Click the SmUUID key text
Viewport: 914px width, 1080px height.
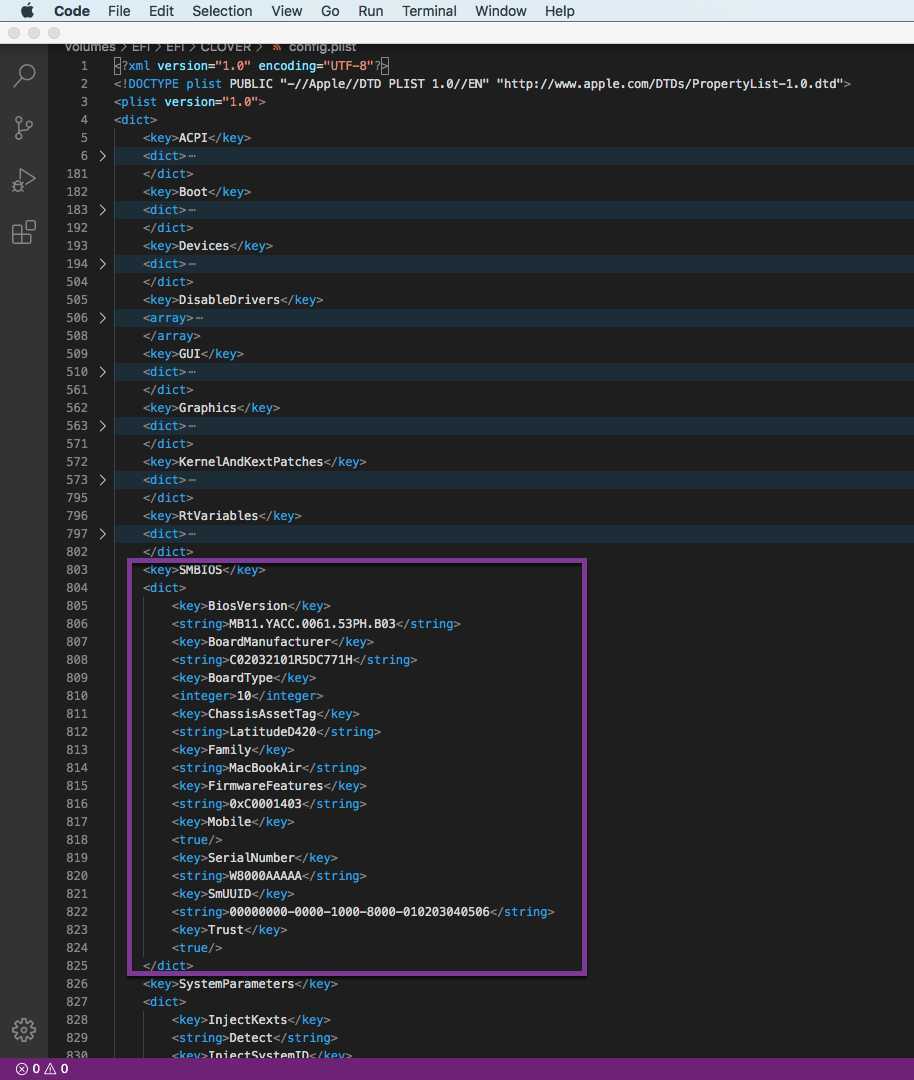(229, 893)
